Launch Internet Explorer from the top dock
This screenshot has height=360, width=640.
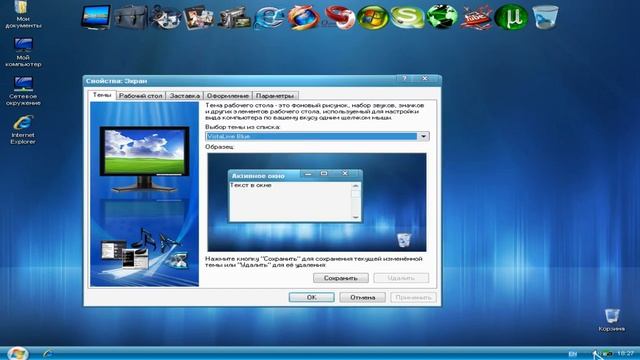point(269,17)
